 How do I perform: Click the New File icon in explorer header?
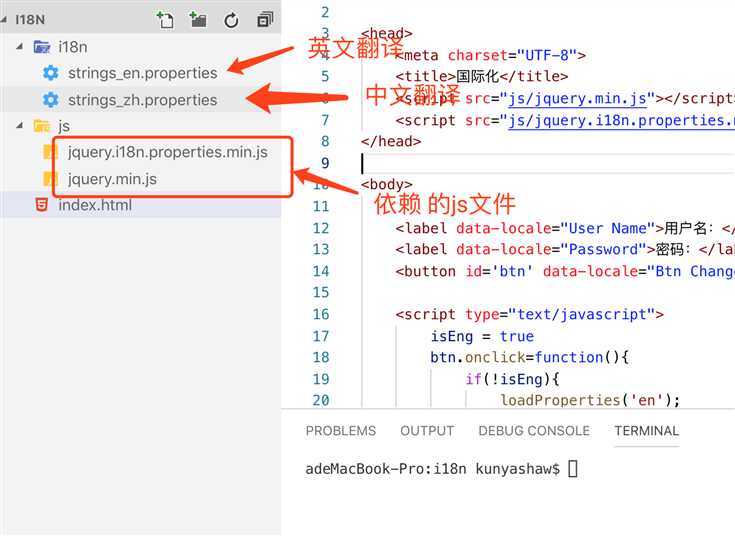[x=165, y=20]
